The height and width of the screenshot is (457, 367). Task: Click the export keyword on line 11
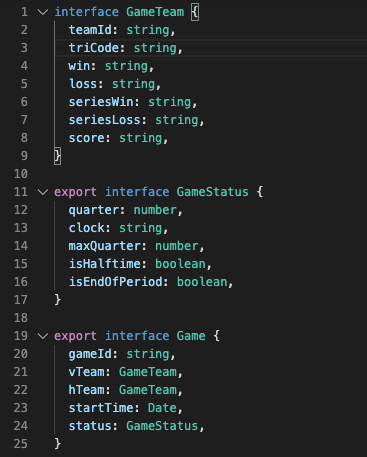(75, 192)
